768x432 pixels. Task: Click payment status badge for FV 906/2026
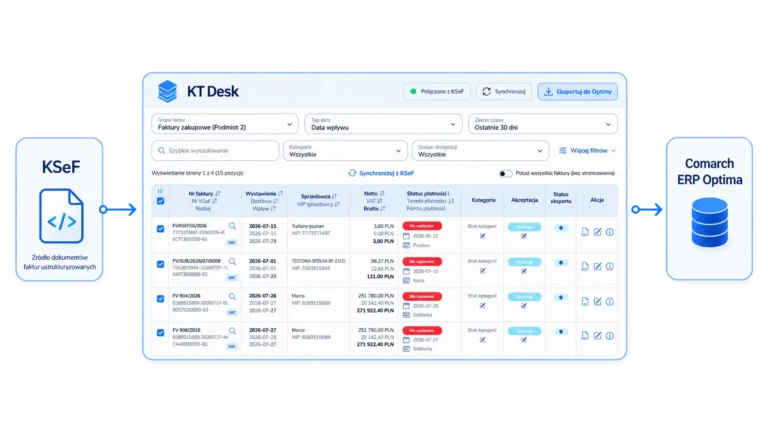pyautogui.click(x=422, y=331)
